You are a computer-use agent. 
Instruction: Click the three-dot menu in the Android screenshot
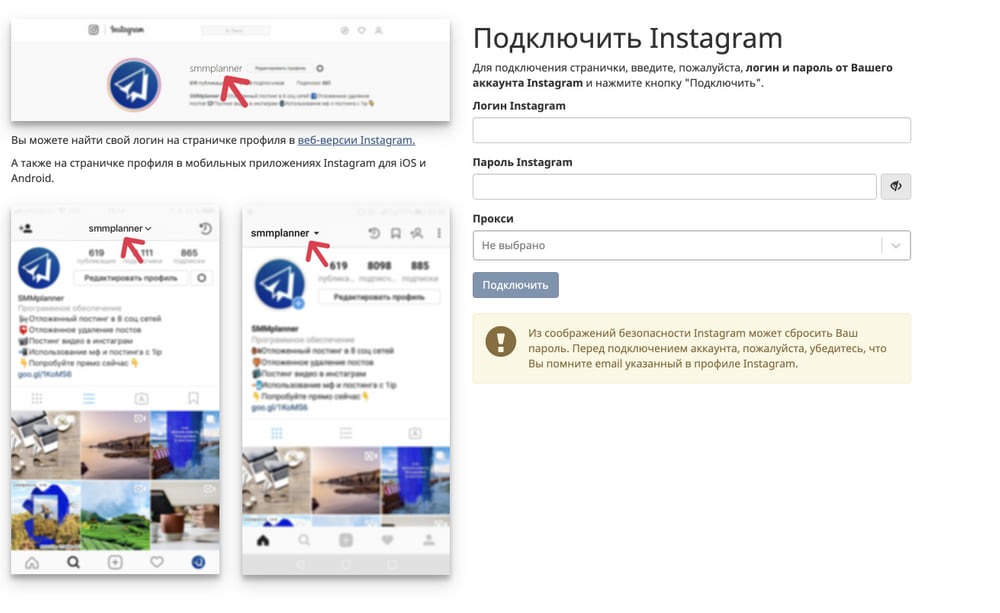pyautogui.click(x=439, y=233)
